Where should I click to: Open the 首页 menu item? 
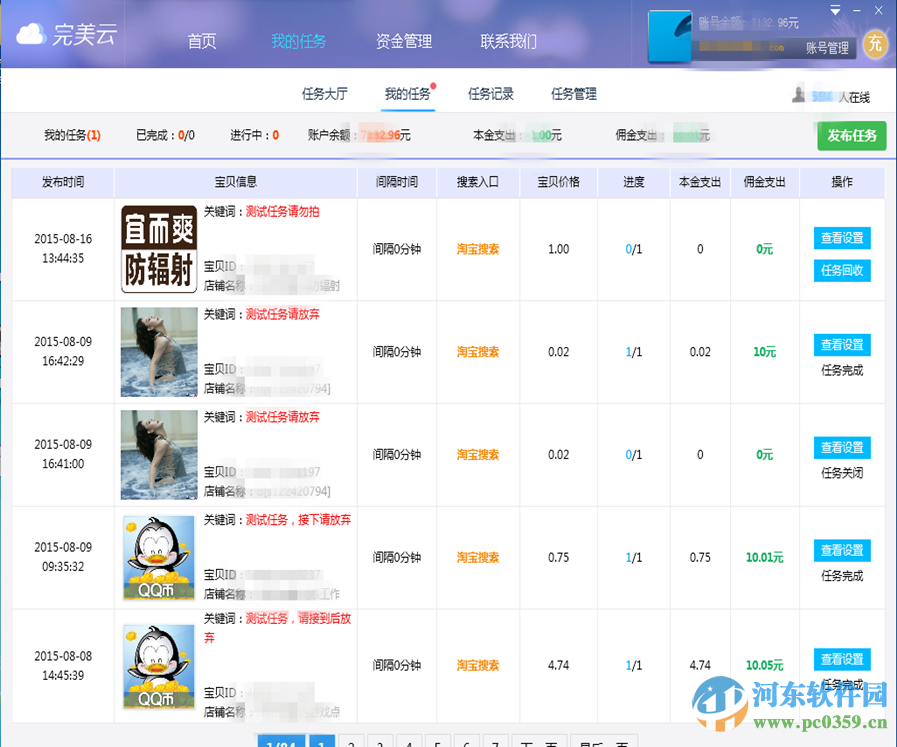click(201, 42)
